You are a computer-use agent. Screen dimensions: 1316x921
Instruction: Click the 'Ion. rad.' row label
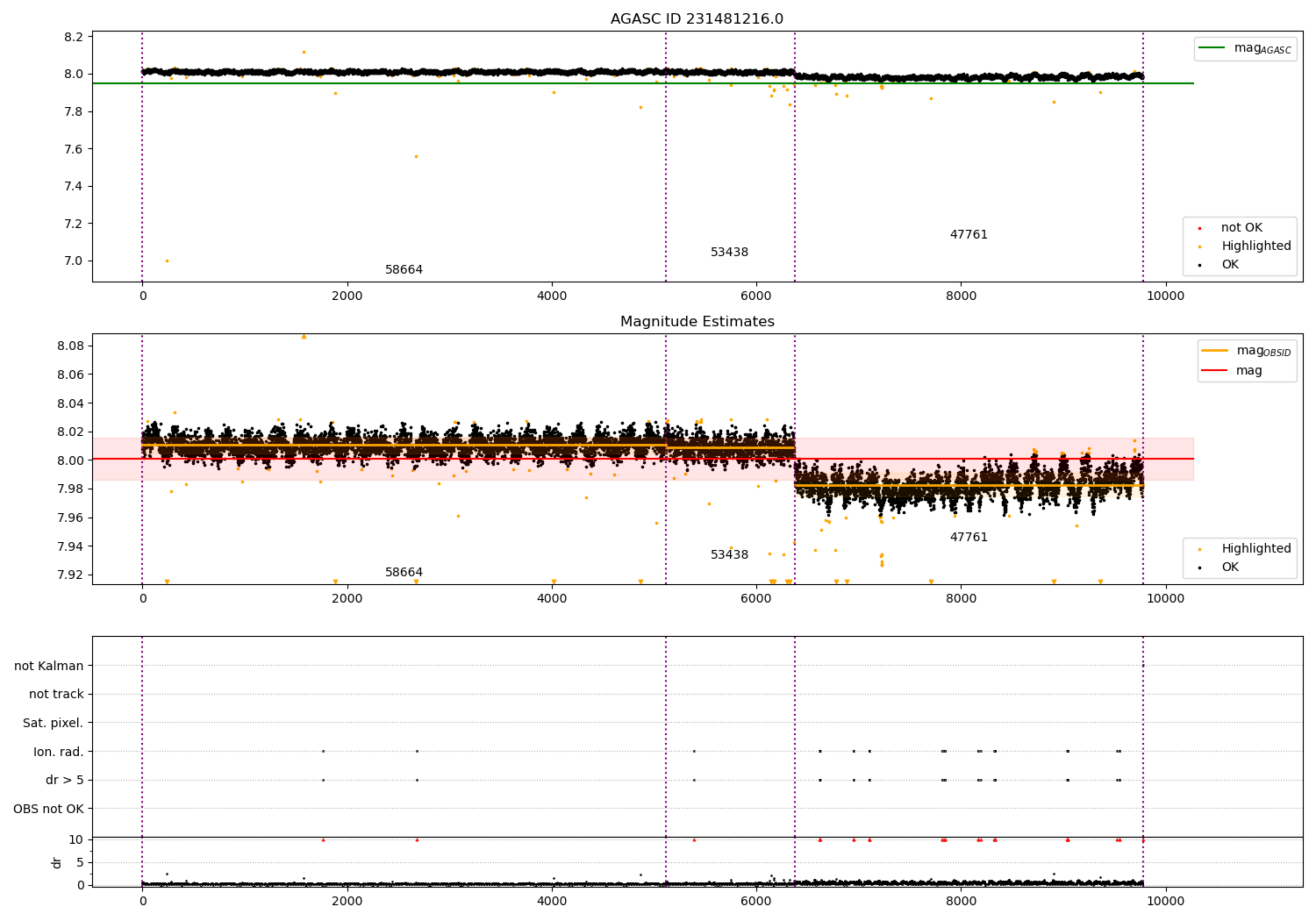59,753
